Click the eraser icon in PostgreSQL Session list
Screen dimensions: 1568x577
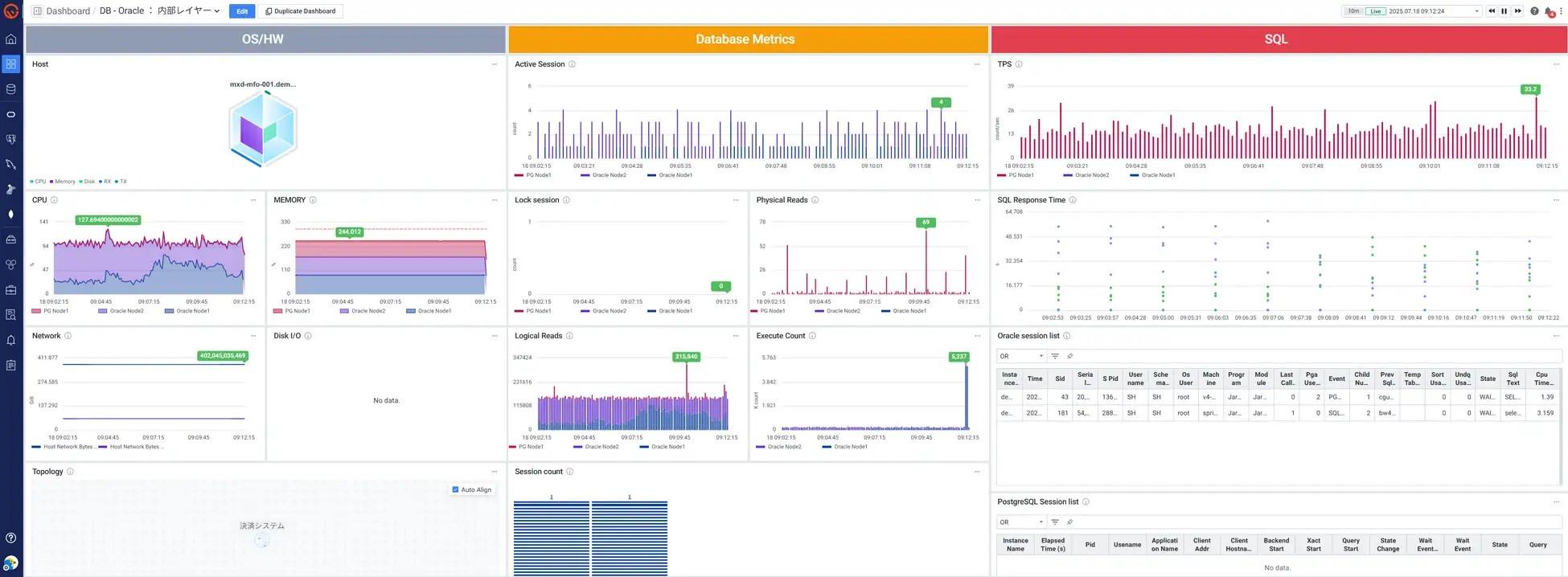point(1069,522)
